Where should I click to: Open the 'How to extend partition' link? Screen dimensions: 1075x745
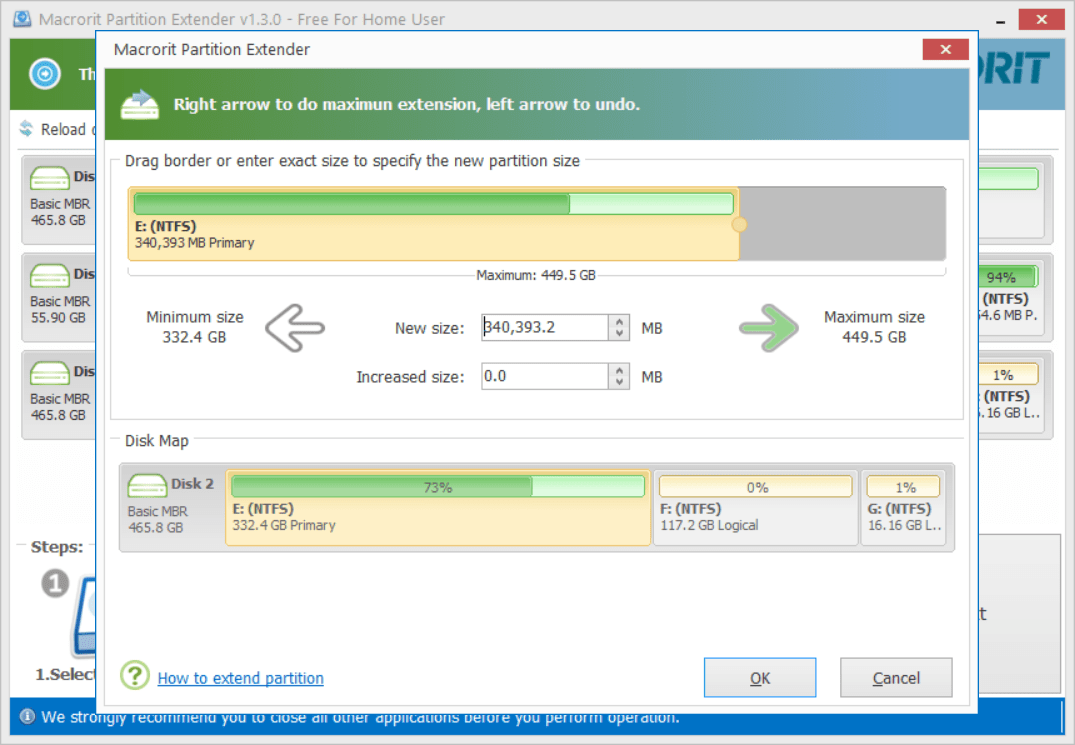[241, 678]
